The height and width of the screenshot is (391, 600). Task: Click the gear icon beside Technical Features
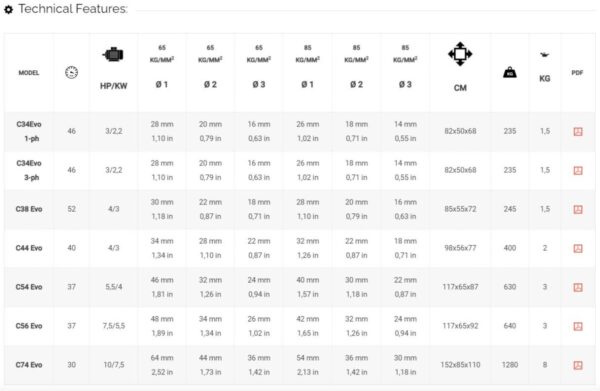click(8, 9)
